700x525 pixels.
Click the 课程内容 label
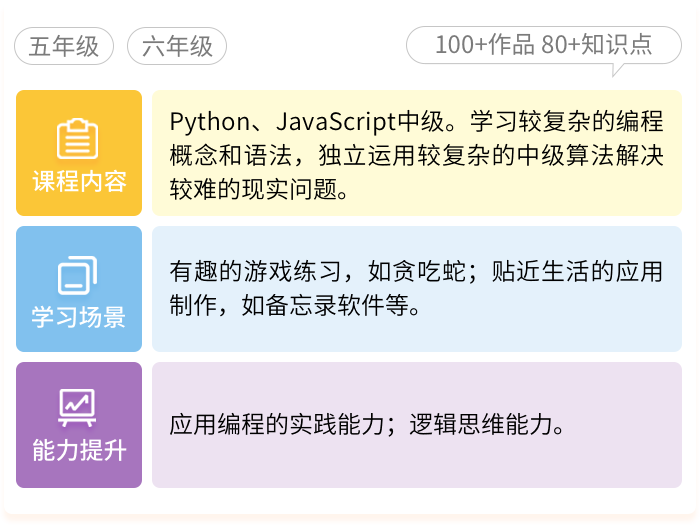(78, 183)
